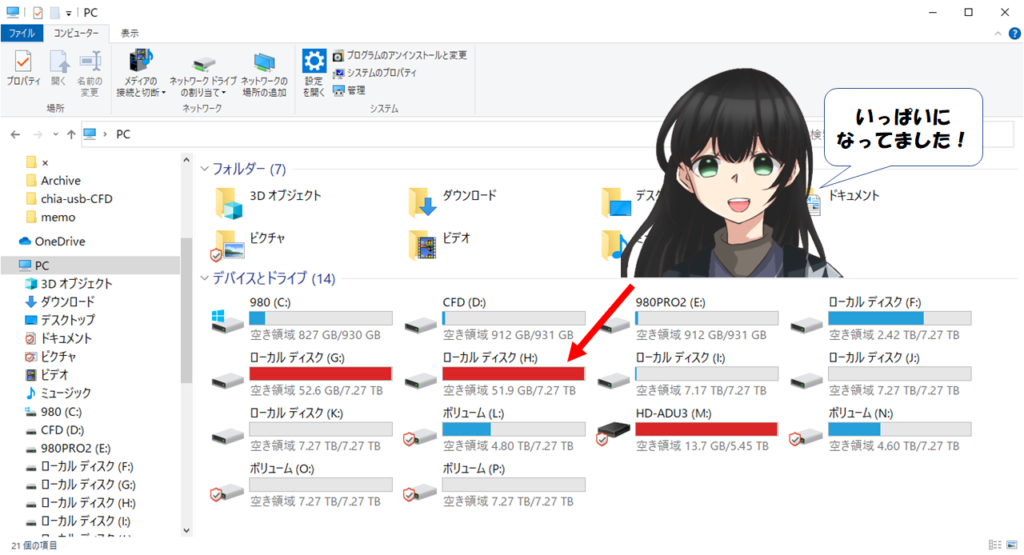Select ボリューム (N:) drive icon
This screenshot has height=555, width=1024.
pyautogui.click(x=806, y=436)
